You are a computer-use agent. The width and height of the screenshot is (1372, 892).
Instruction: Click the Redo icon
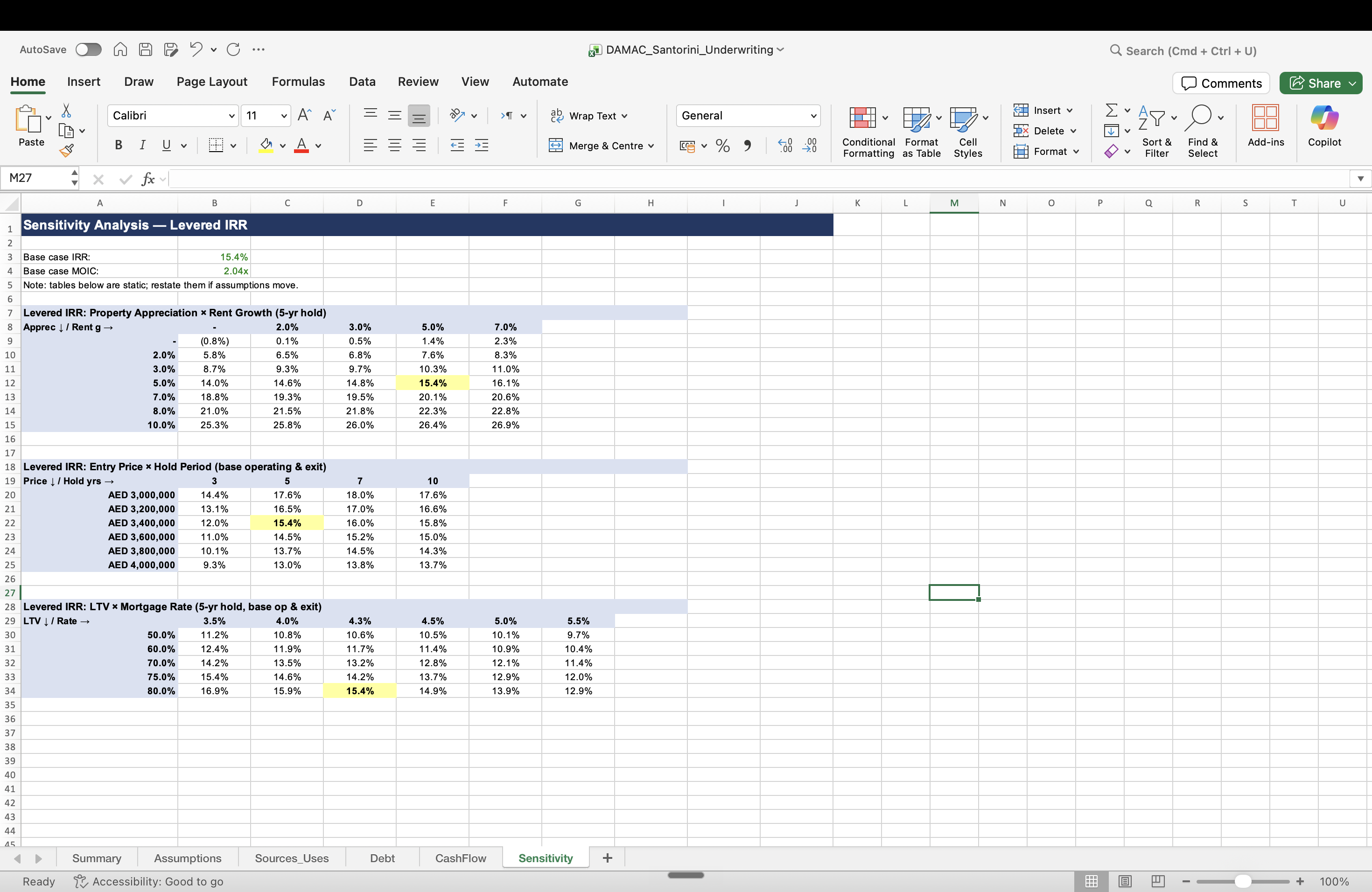pyautogui.click(x=233, y=49)
